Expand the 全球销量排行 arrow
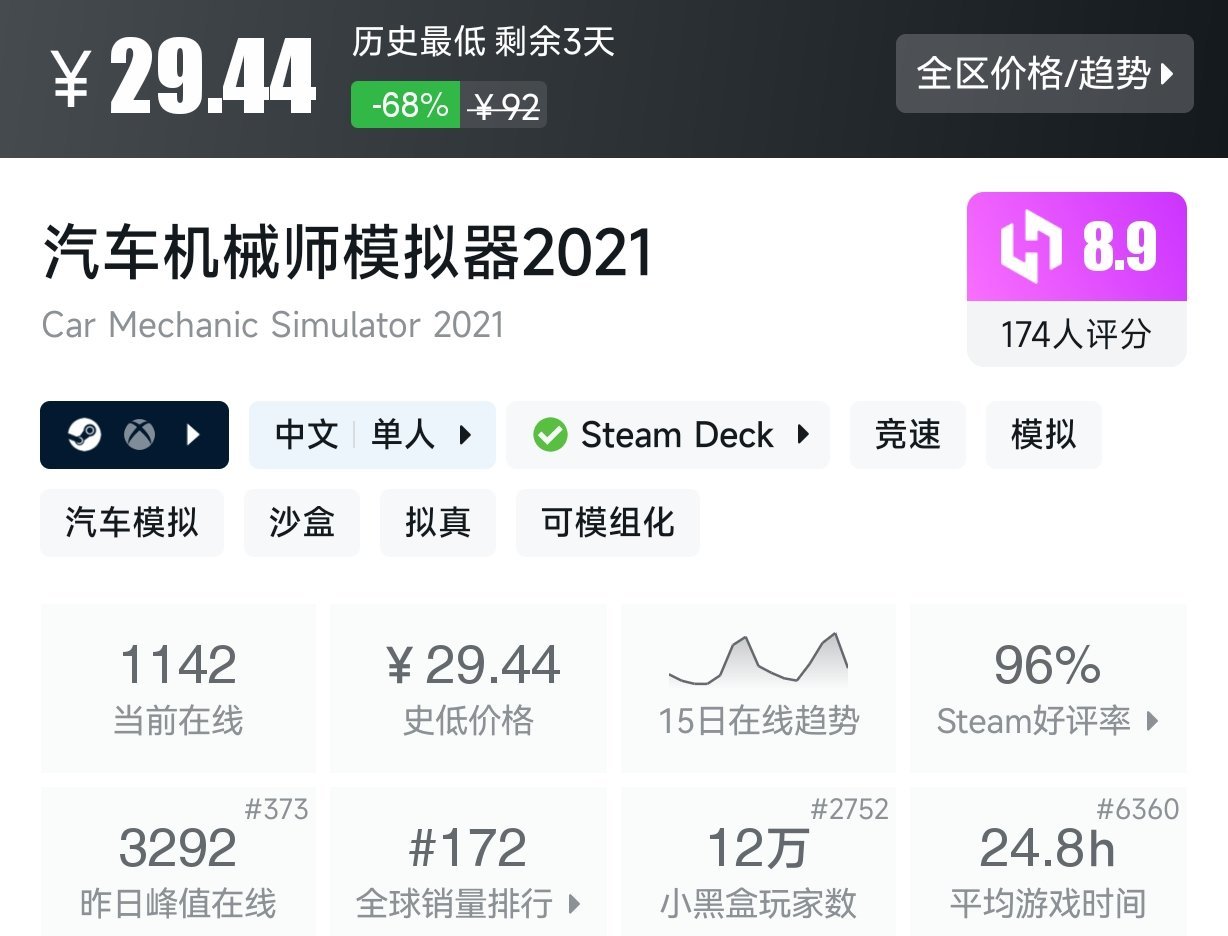Screen dimensions: 1228x936 pos(574,904)
